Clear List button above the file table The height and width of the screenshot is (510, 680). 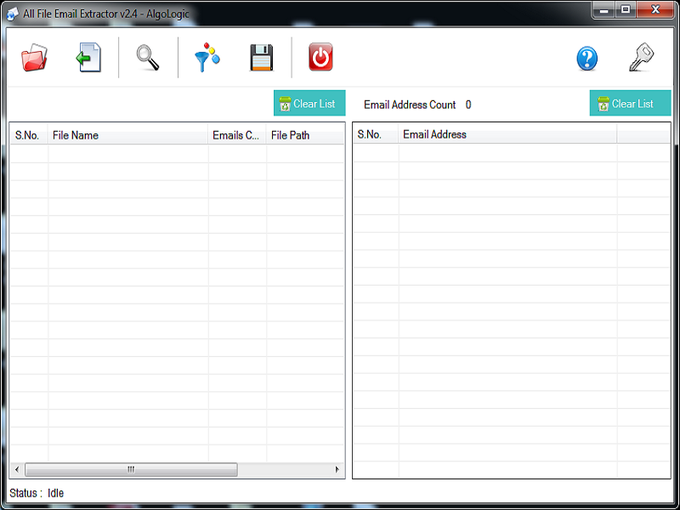pyautogui.click(x=310, y=103)
